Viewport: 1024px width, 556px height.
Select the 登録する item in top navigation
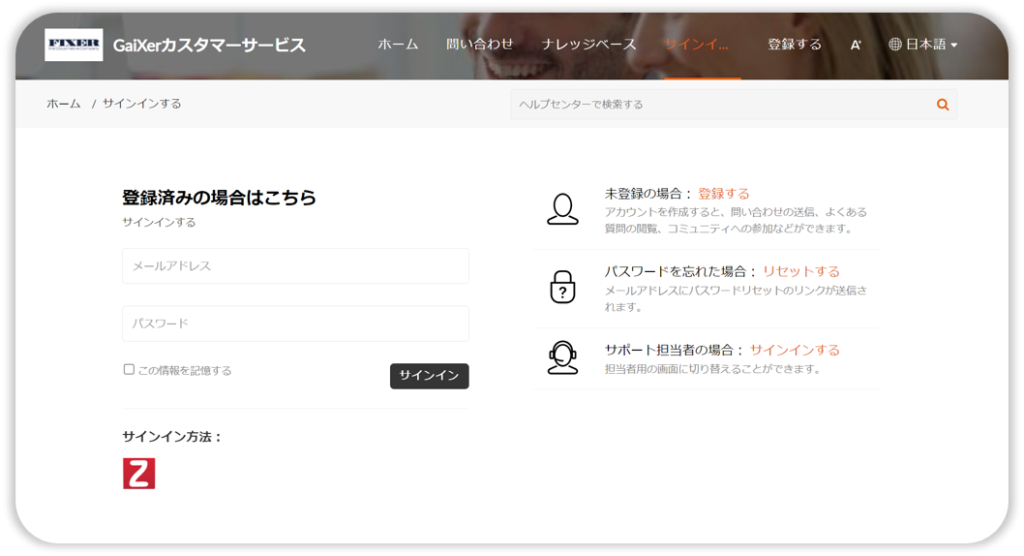click(794, 45)
